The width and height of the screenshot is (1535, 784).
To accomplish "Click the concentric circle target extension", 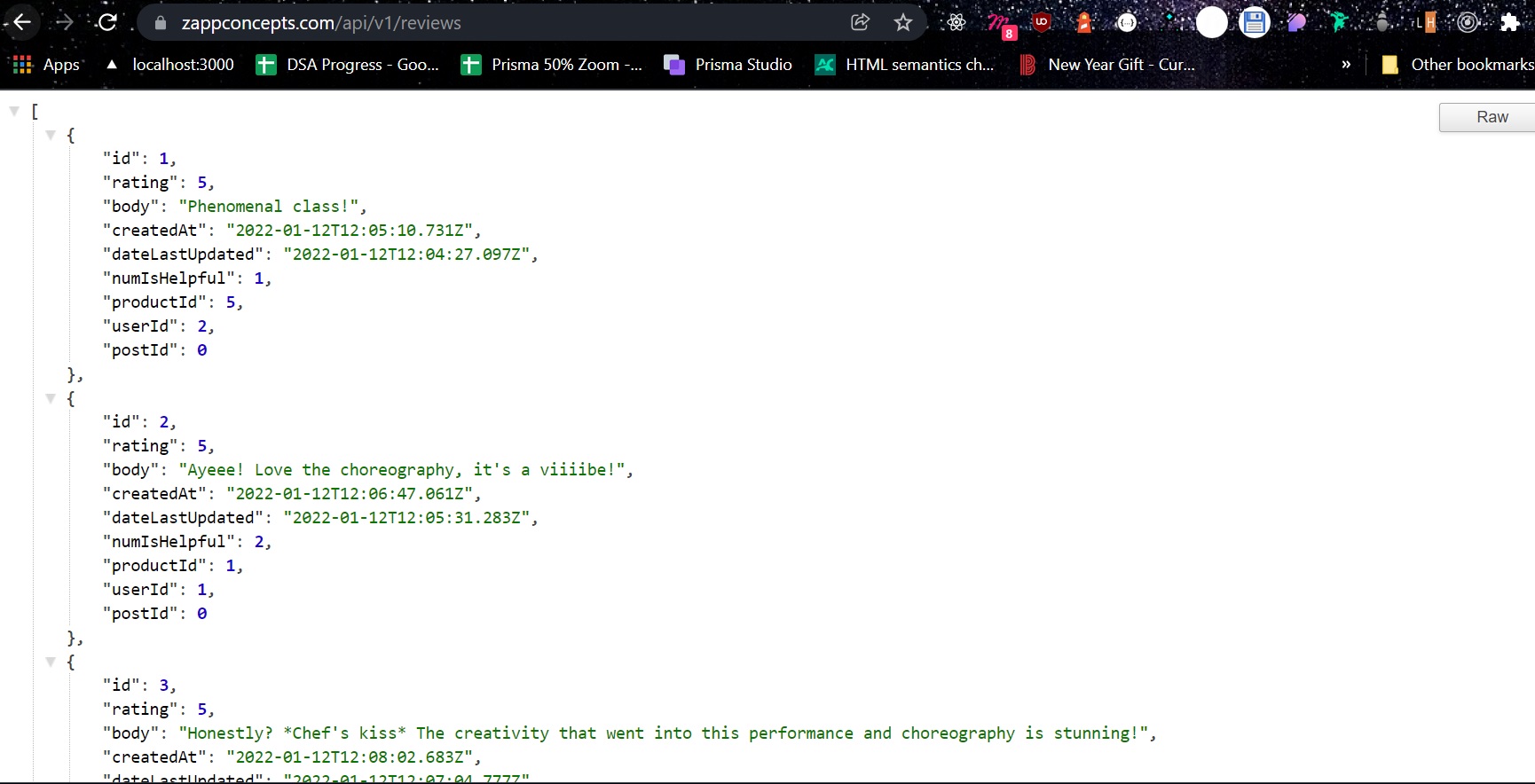I will coord(1468,22).
